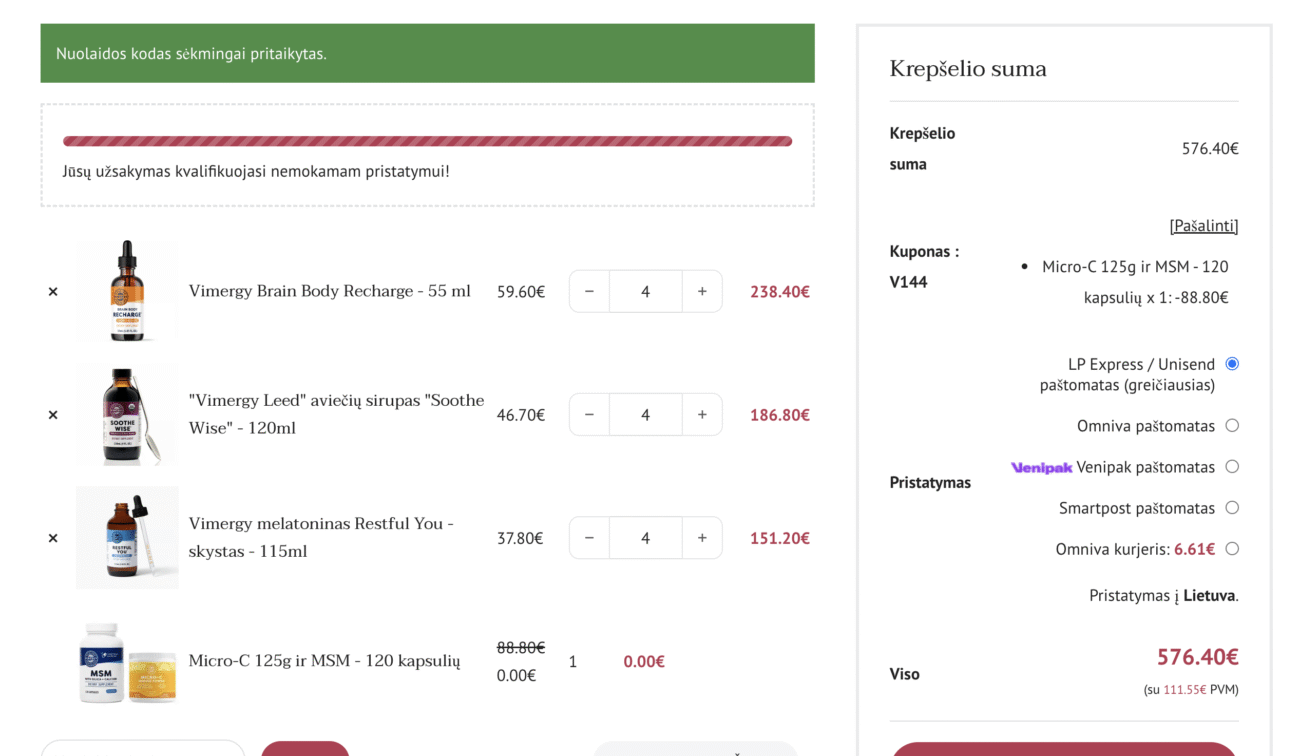Click the 59.60€ unit price

click(x=521, y=292)
